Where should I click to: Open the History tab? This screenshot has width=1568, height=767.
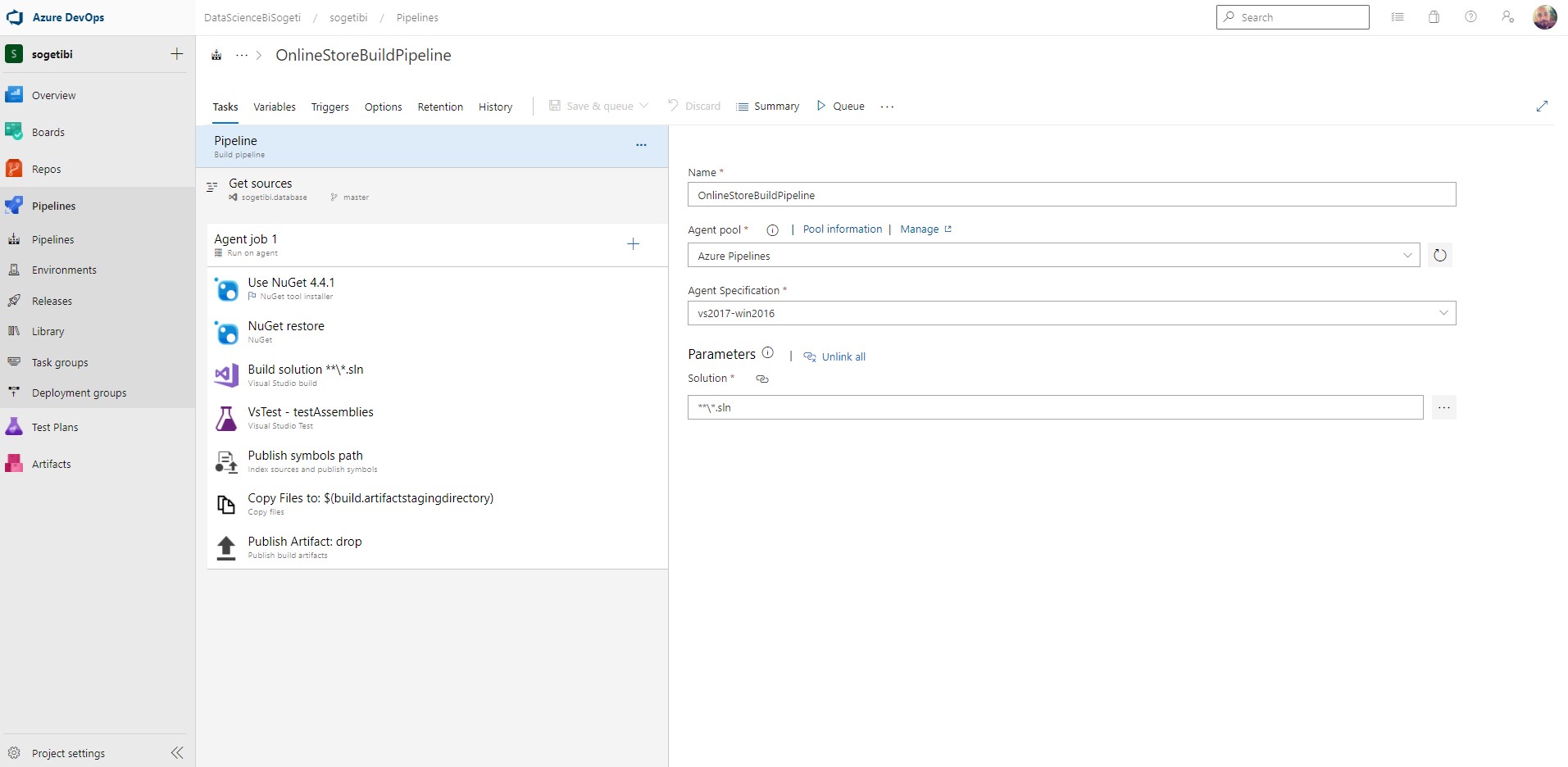494,107
